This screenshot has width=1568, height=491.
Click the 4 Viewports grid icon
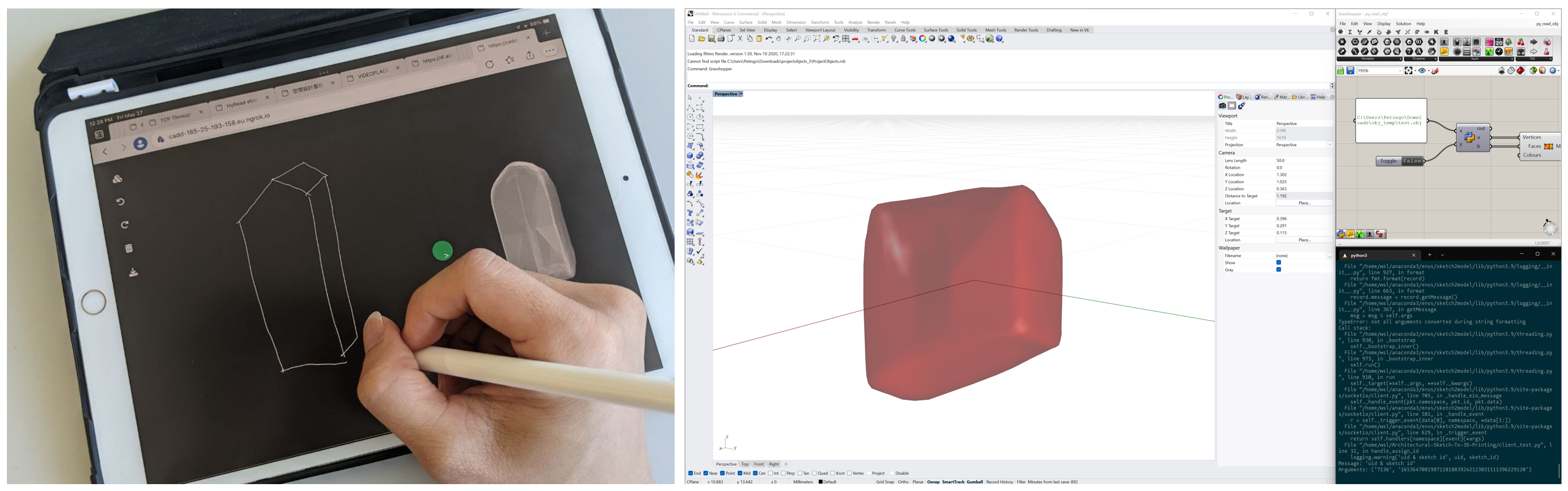click(846, 39)
